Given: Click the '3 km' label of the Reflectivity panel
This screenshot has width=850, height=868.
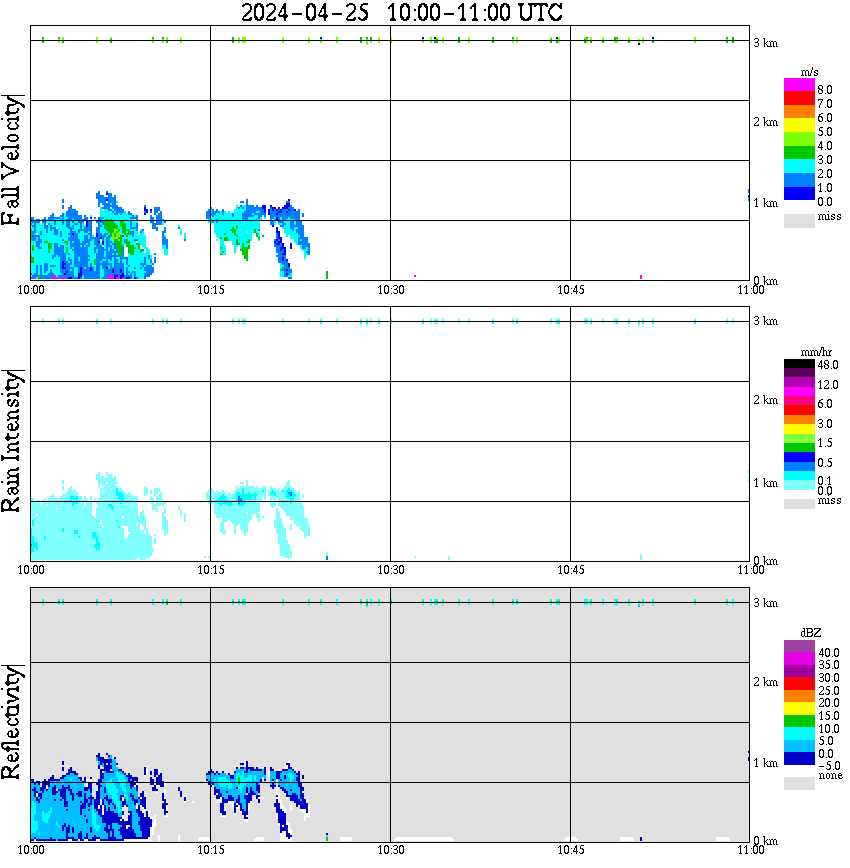Looking at the screenshot, I should 765,603.
